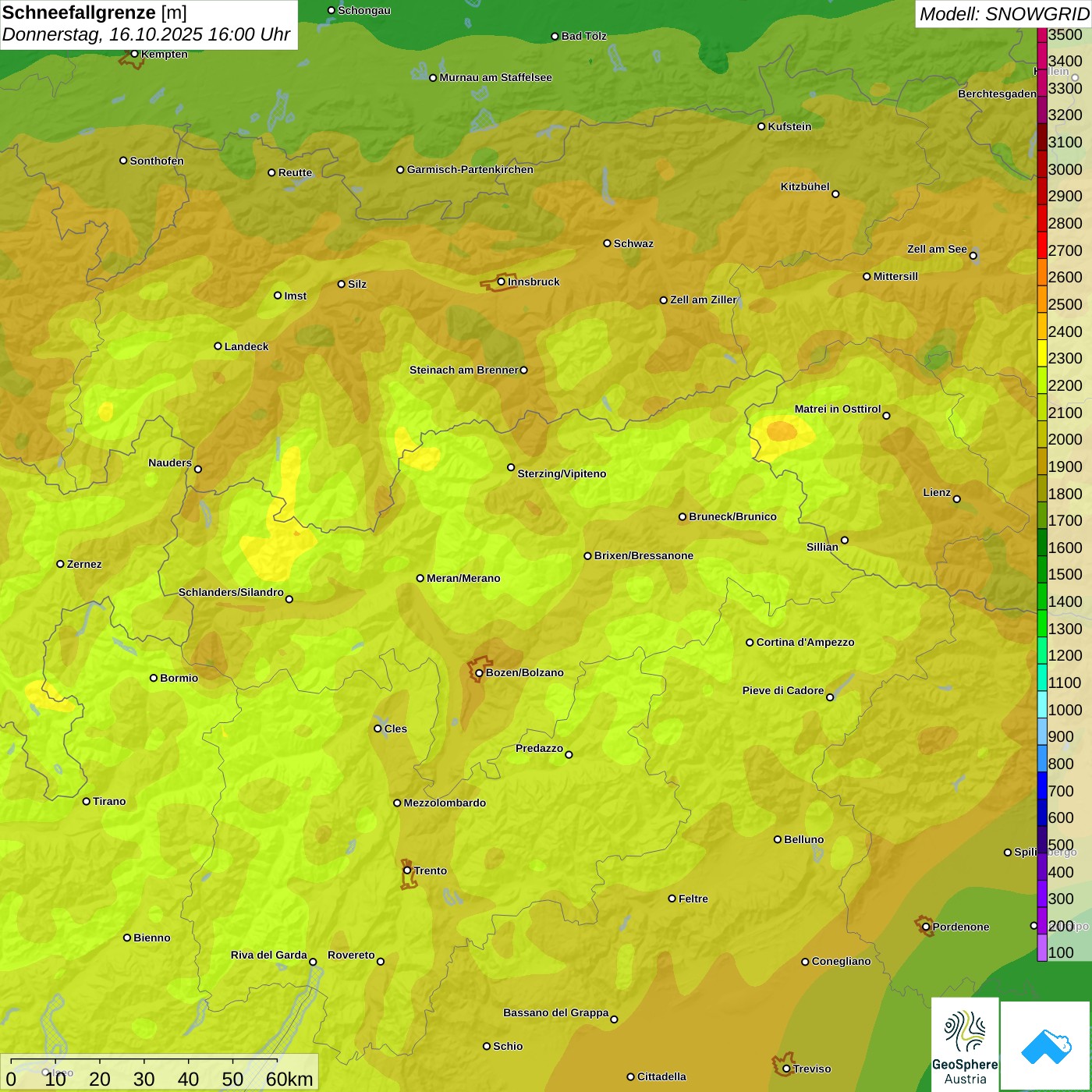Click the Landeck map marker
The width and height of the screenshot is (1092, 1092).
tap(218, 346)
